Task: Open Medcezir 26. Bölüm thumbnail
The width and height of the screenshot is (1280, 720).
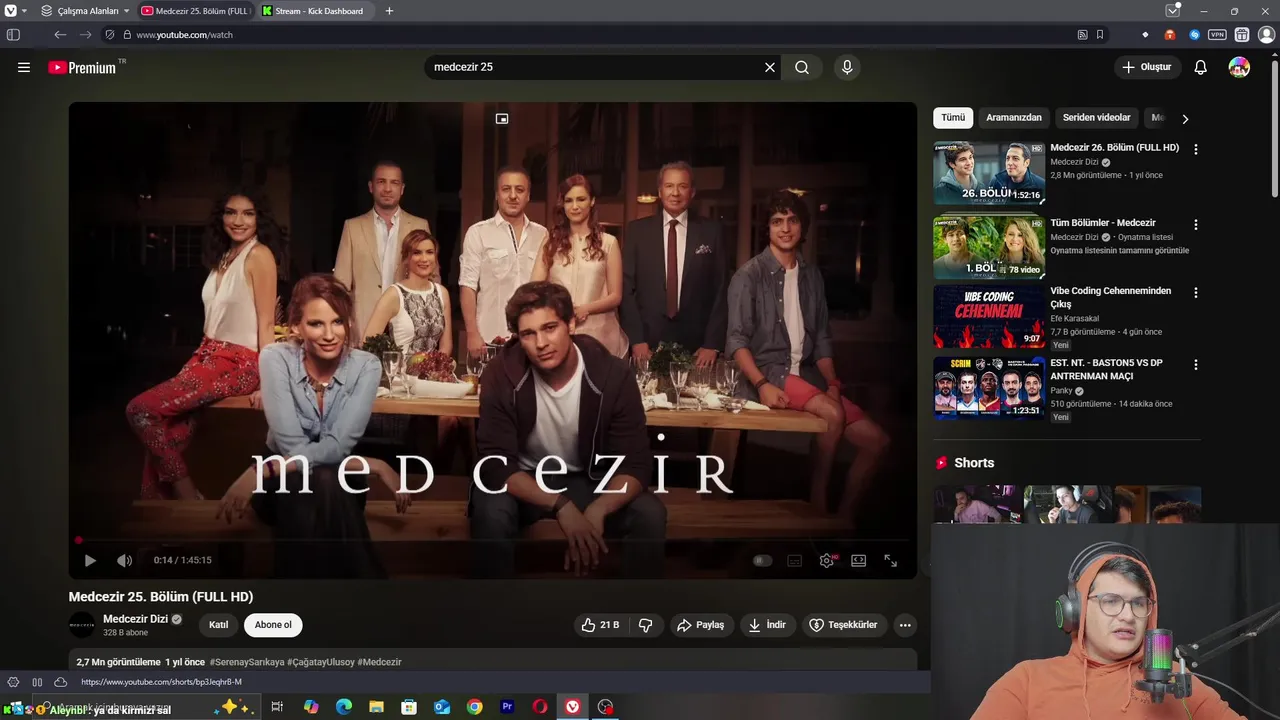Action: 989,173
